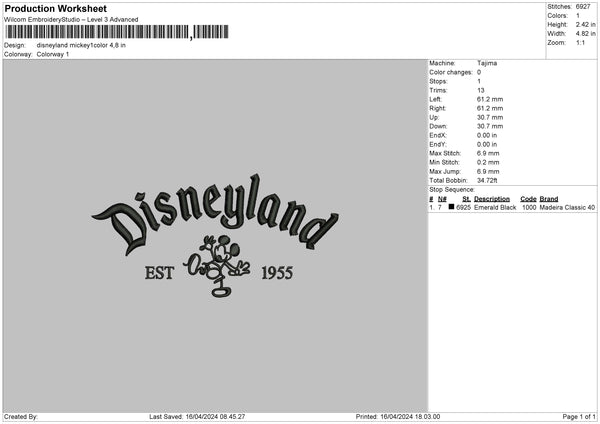Click the Right 61.2 mm value
Image resolution: width=600 pixels, height=424 pixels.
pos(490,108)
